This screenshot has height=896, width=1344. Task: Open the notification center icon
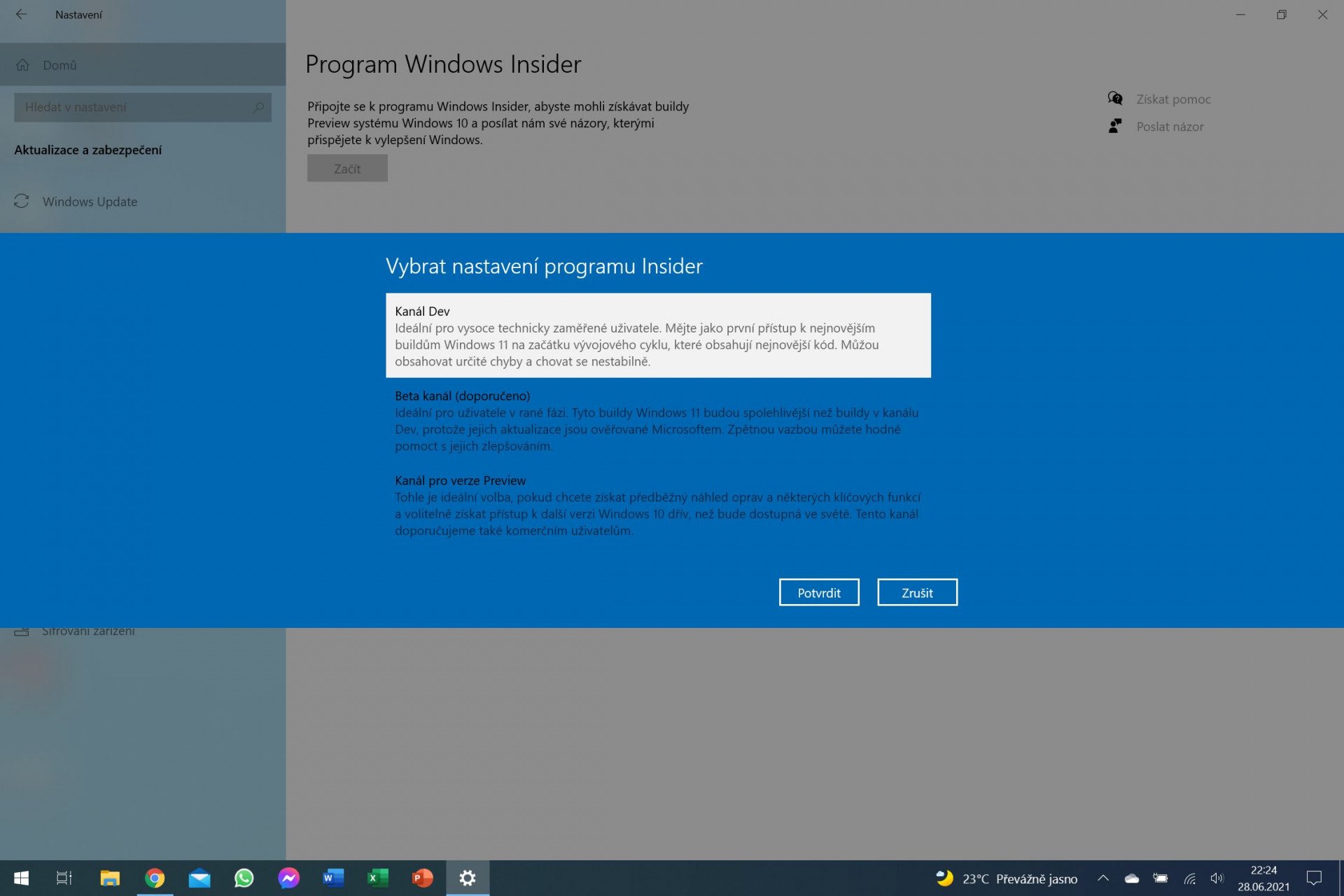click(x=1314, y=878)
